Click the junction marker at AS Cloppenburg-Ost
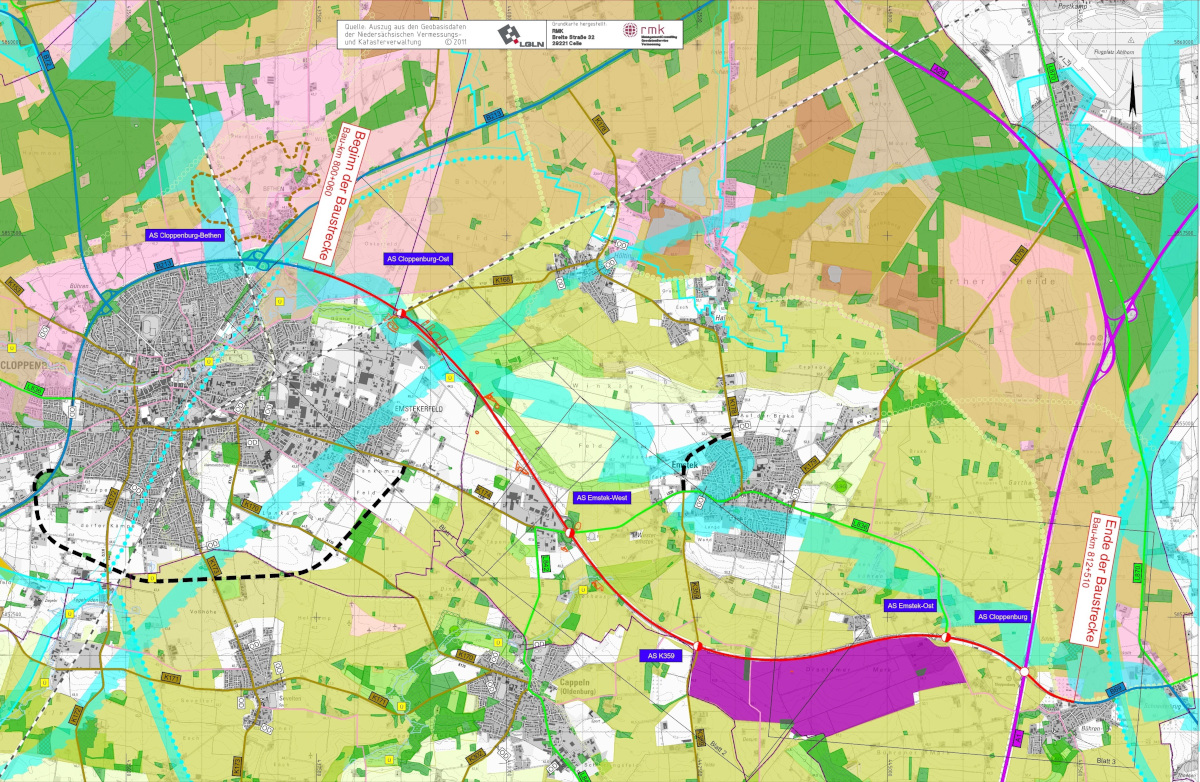Screen dimensions: 1200x782 pos(401,314)
